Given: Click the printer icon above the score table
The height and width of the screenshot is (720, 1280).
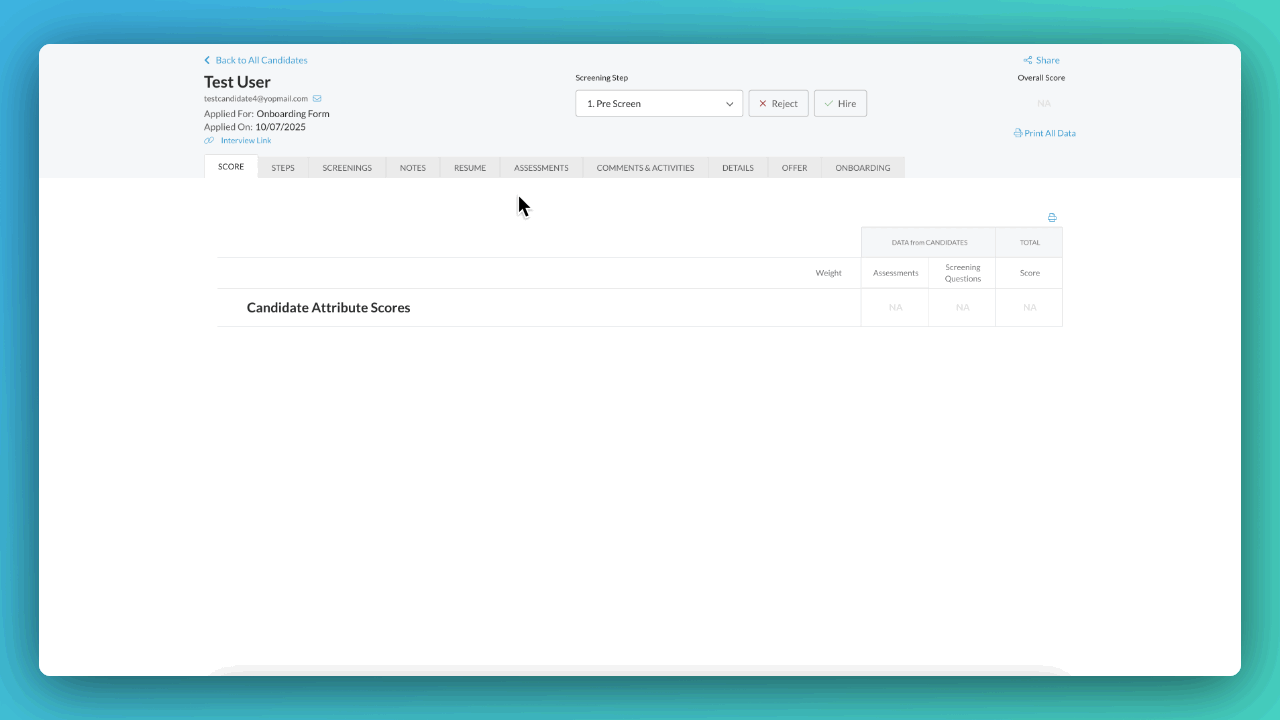Looking at the screenshot, I should coord(1051,217).
